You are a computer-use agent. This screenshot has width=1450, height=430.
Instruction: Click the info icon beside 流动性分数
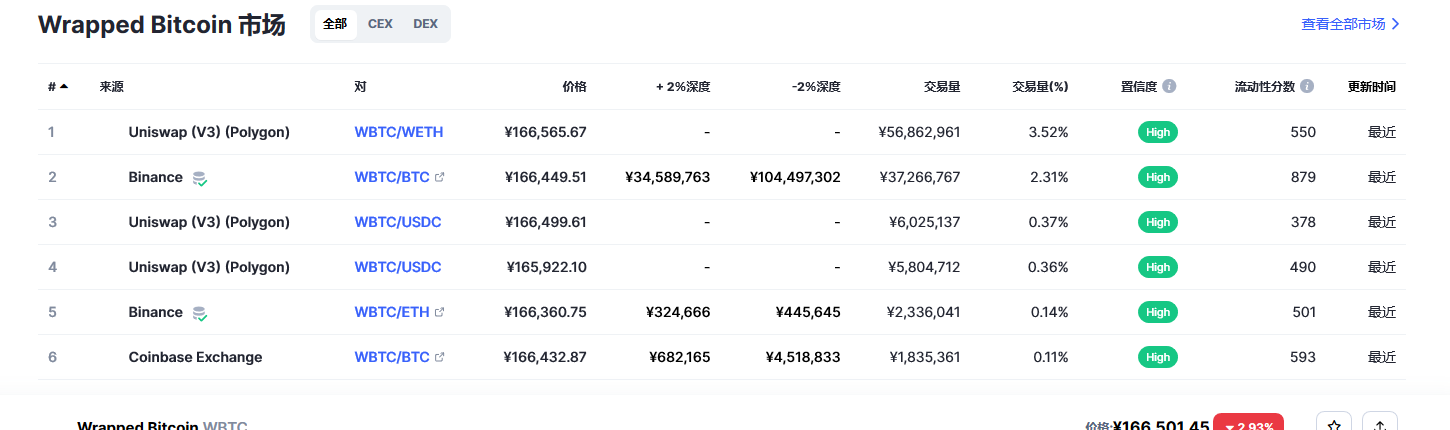pyautogui.click(x=1307, y=87)
